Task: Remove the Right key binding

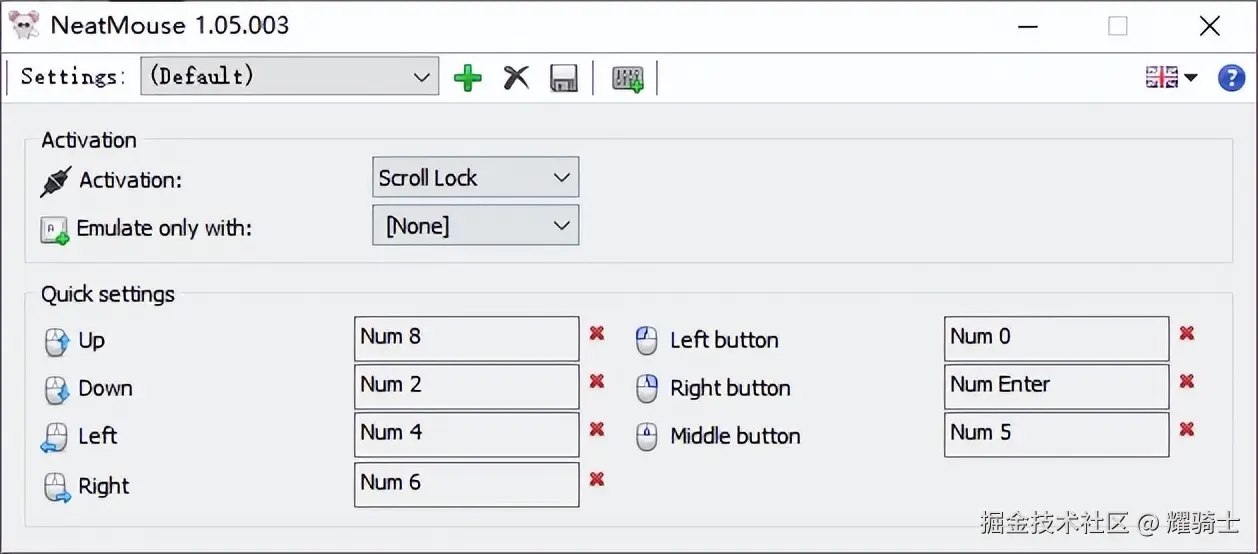Action: tap(597, 479)
